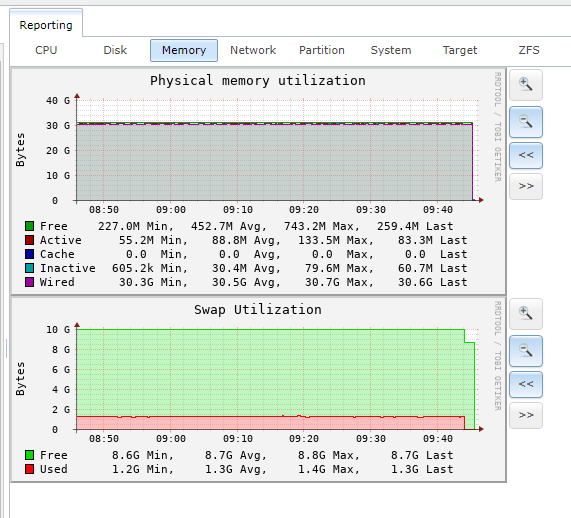Viewport: 571px width, 518px height.
Task: Select the Target reporting tab
Action: pos(460,50)
